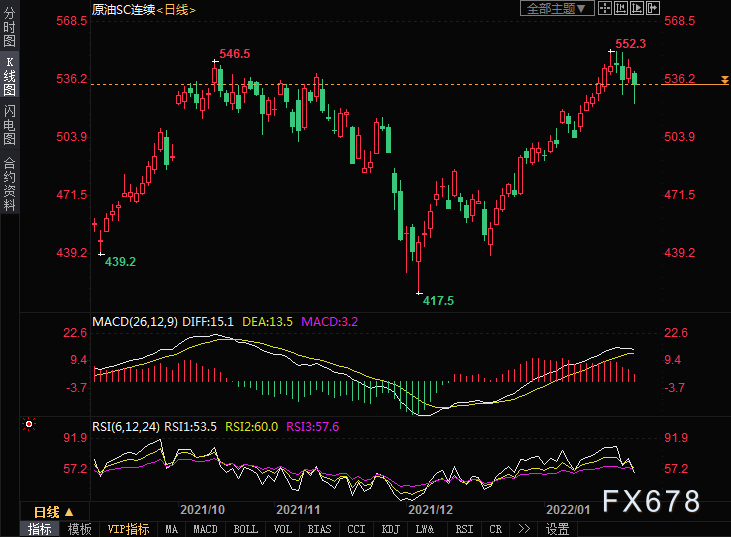Open the 闪电图 side tab
Screen dimensions: 731x537
[x=9, y=124]
